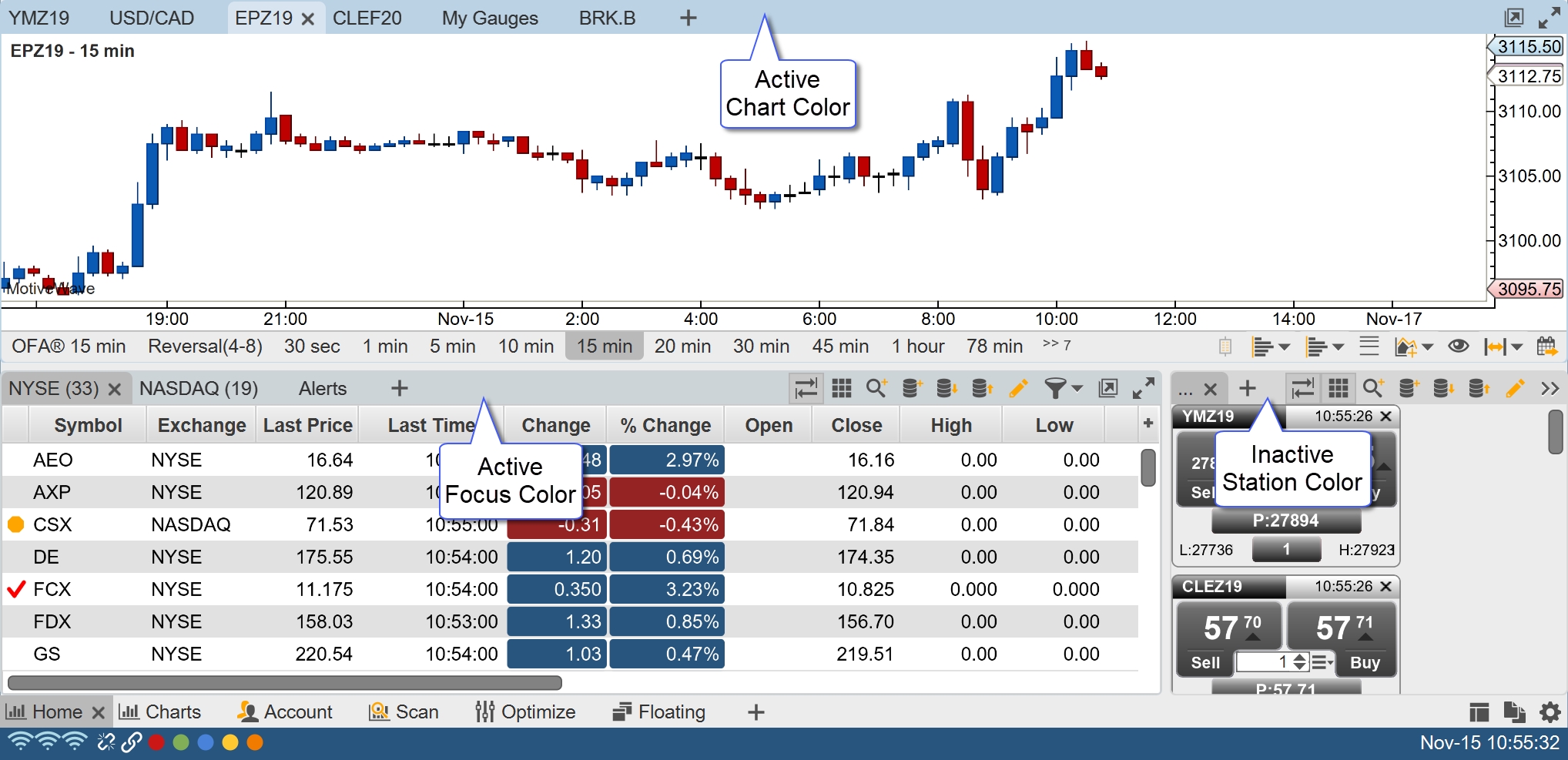Click the P:27894 button in YMZ19 station
Viewport: 1568px width, 760px height.
coord(1286,521)
